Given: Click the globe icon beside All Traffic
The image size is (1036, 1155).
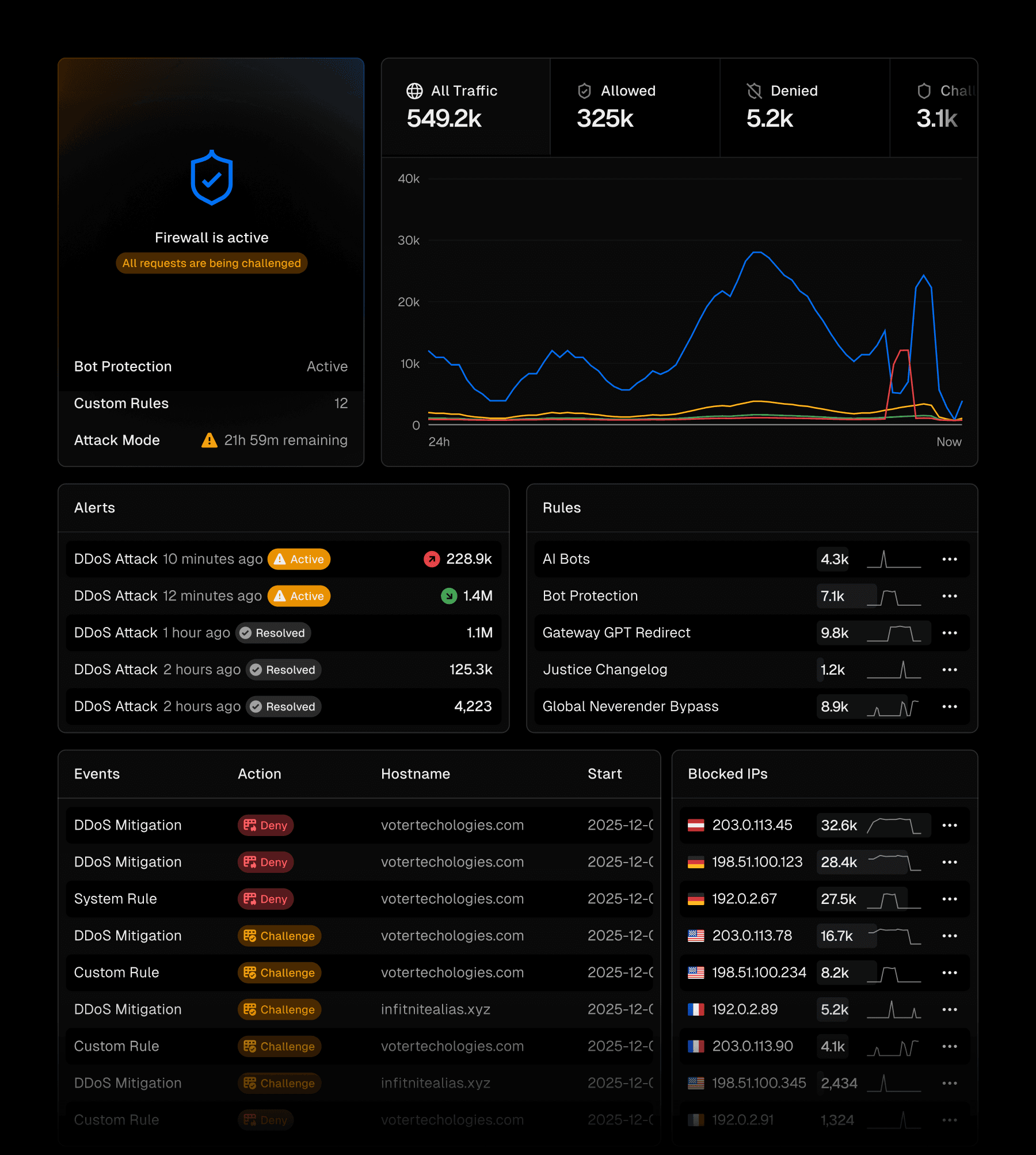Looking at the screenshot, I should [414, 91].
